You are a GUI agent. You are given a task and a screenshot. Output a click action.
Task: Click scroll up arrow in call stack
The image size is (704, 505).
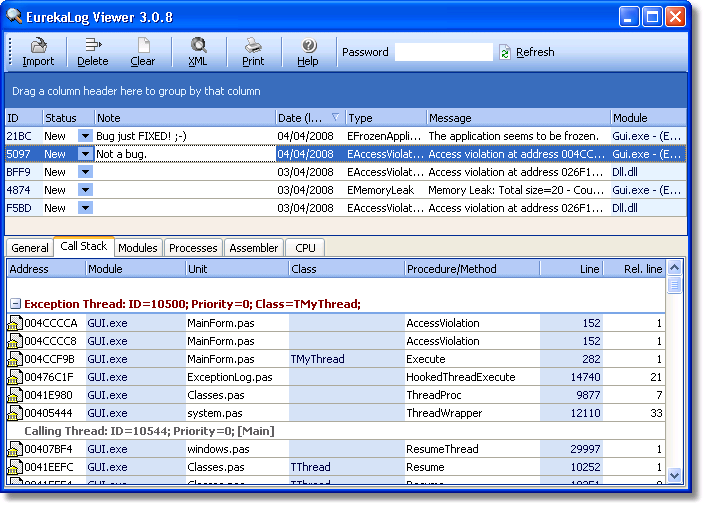(x=674, y=268)
